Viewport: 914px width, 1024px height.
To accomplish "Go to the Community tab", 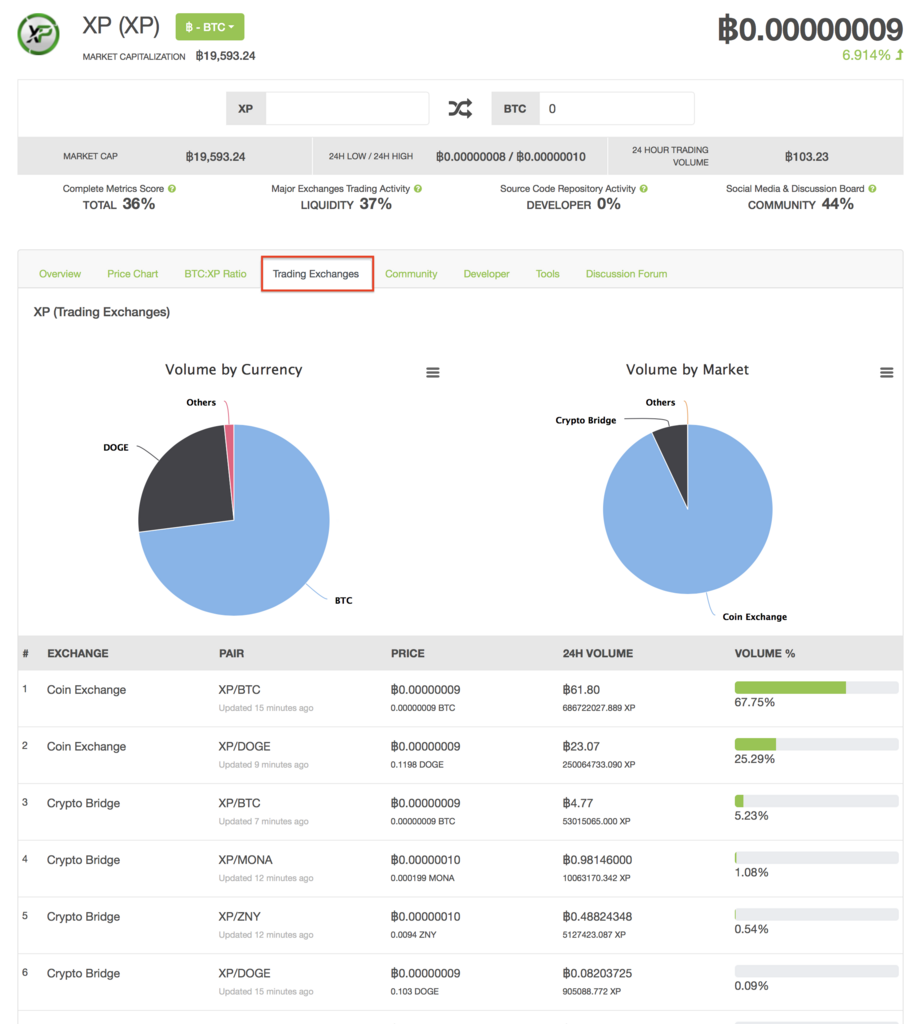I will (411, 274).
